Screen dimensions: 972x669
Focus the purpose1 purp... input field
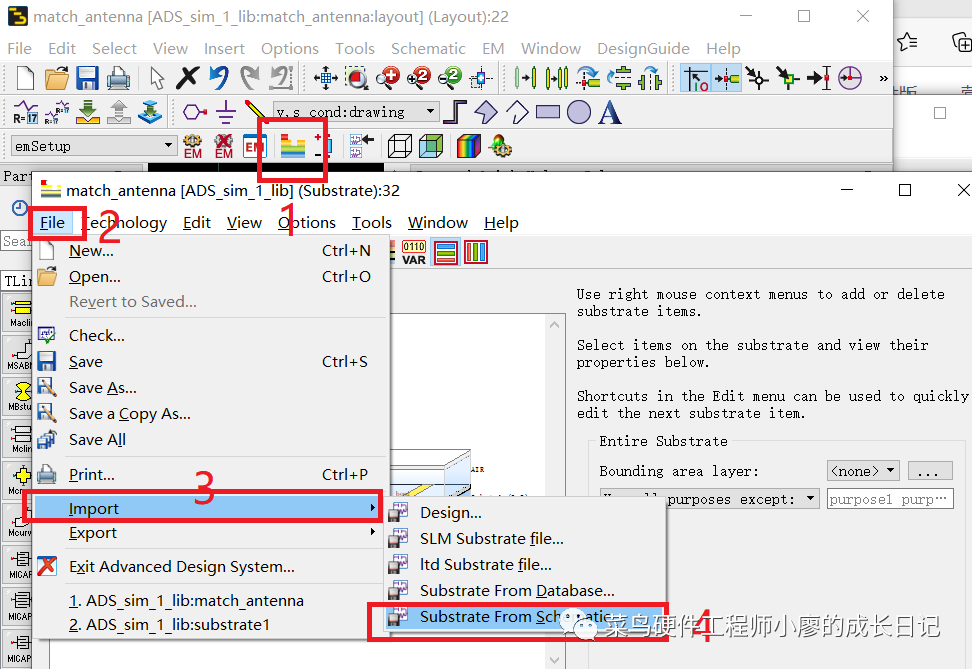click(890, 499)
